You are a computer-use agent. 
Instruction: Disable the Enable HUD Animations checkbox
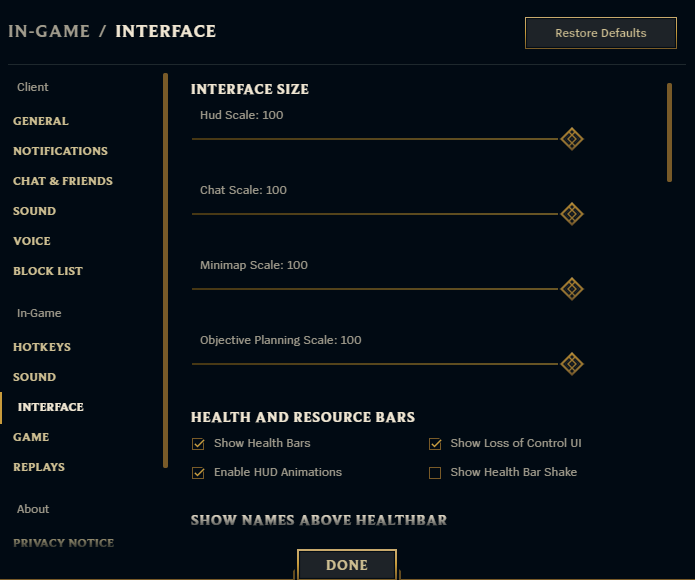coord(198,473)
